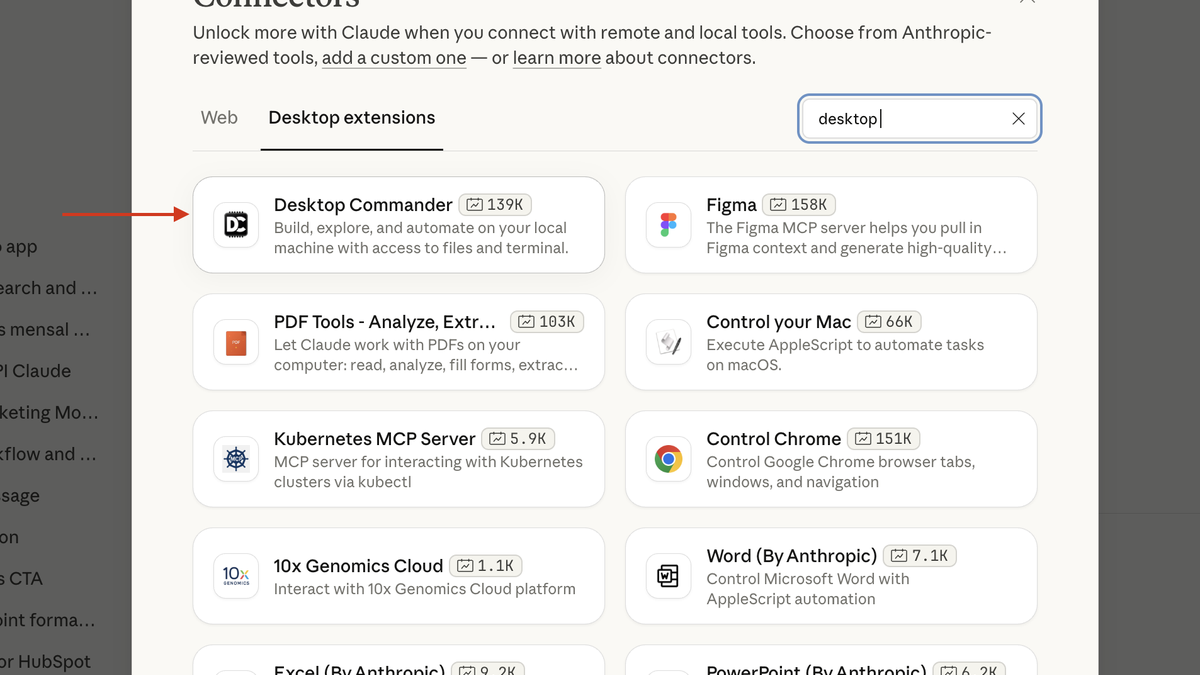
Task: Click the Desktop Commander app icon
Action: pos(236,225)
